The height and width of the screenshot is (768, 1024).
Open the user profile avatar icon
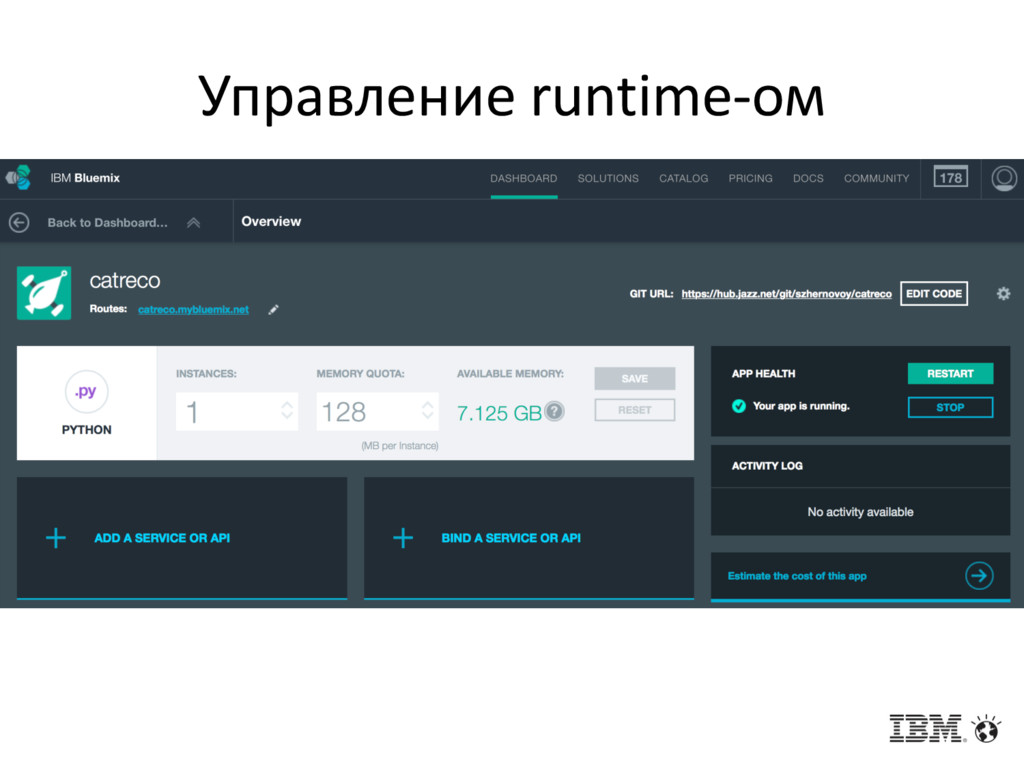click(1004, 178)
